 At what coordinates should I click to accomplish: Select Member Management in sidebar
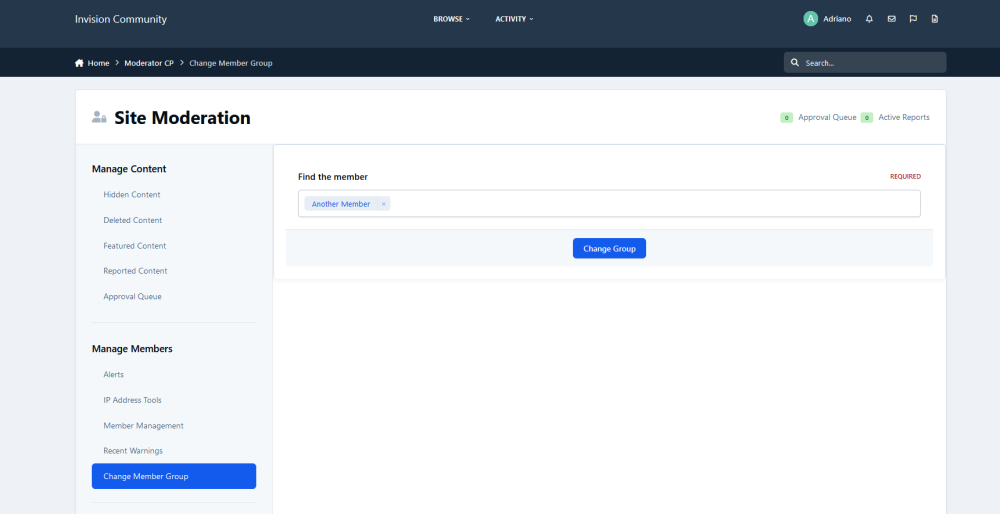point(143,425)
